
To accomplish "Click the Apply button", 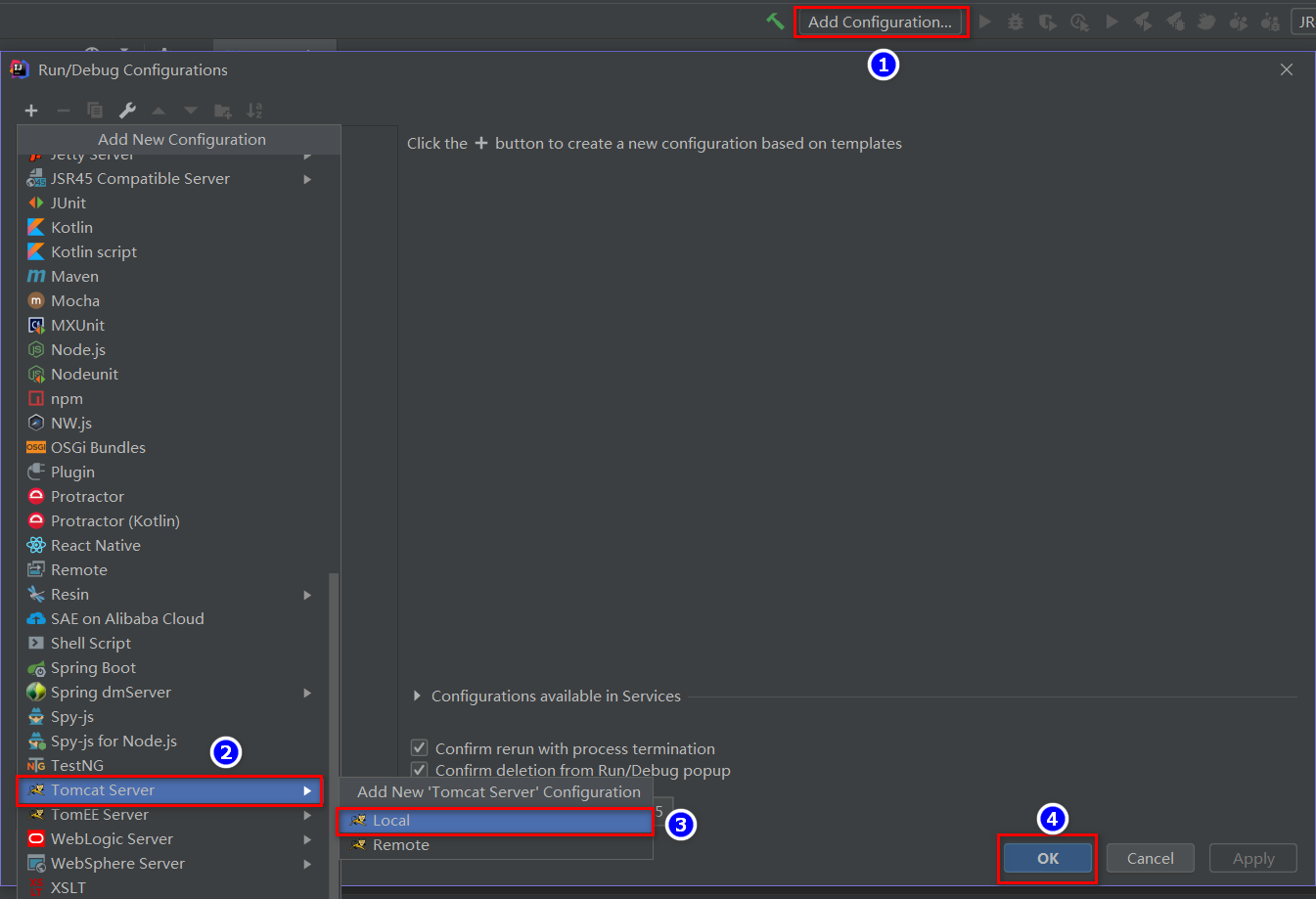I will coord(1253,858).
